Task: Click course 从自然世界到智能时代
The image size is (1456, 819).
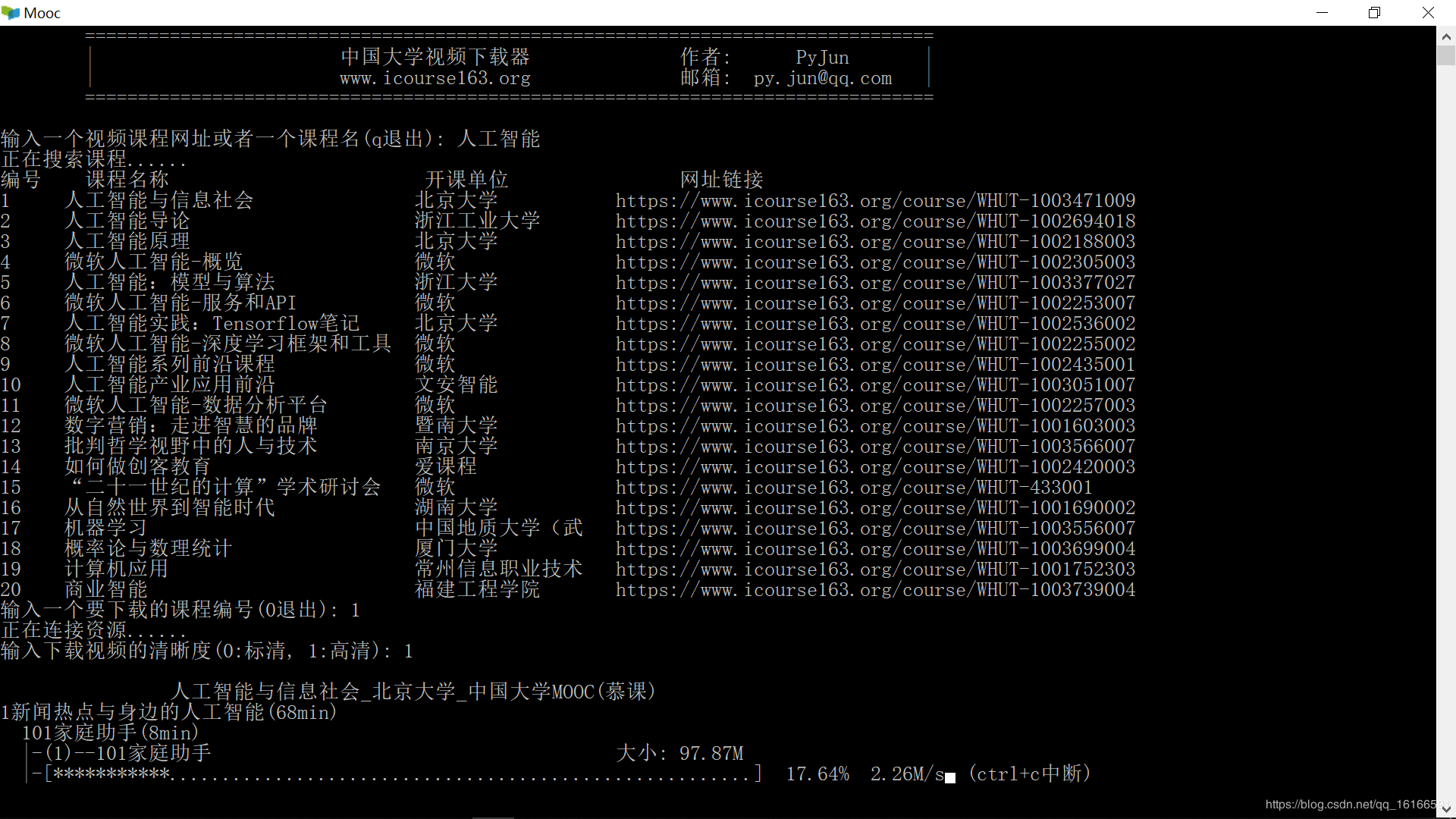Action: 170,507
